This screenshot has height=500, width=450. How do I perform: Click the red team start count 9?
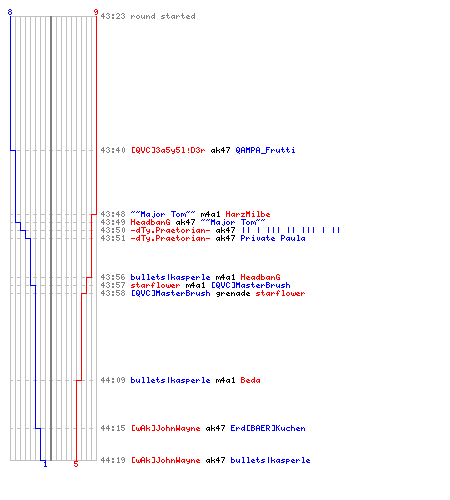coord(96,12)
